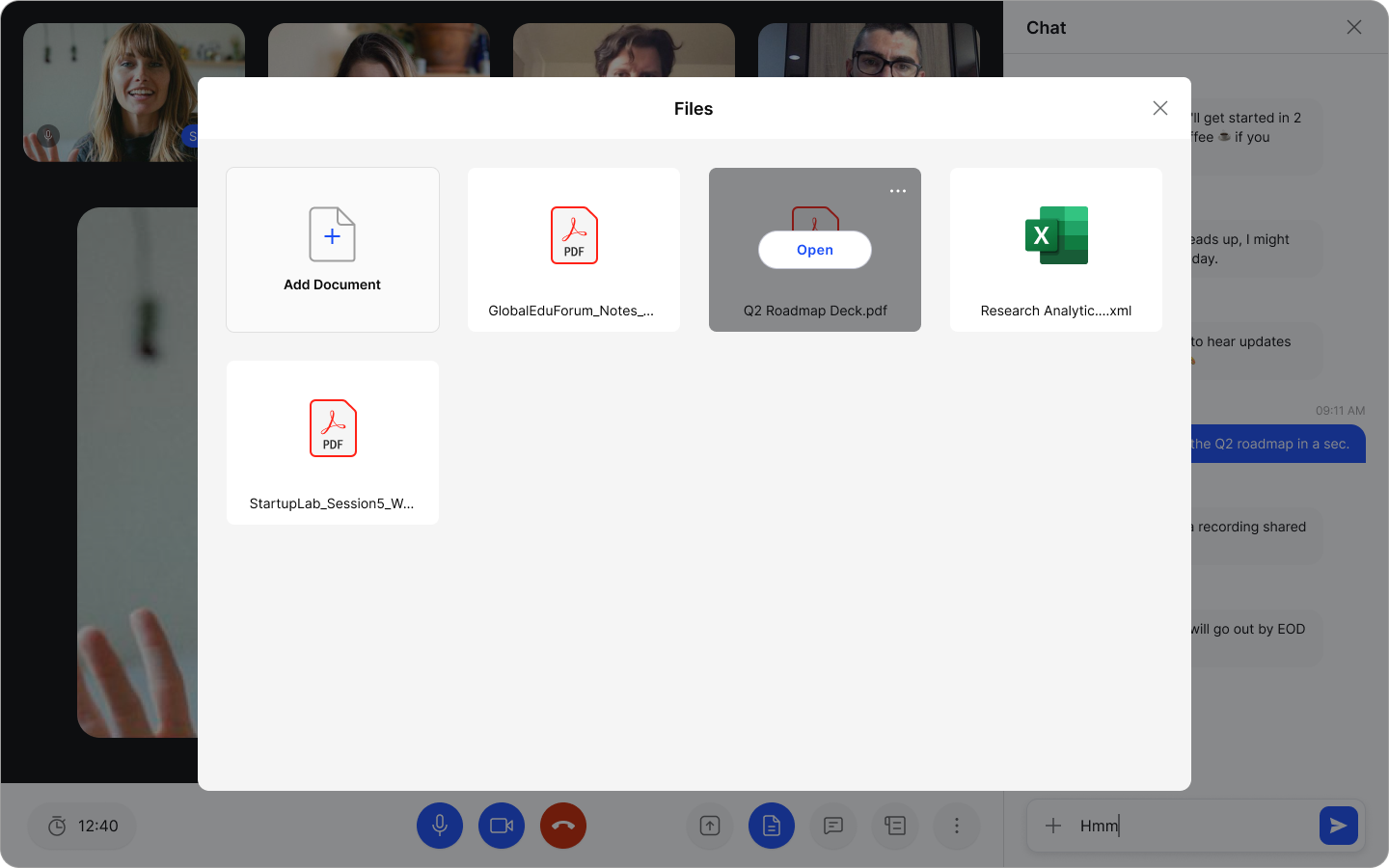
Task: Toggle the files document icon in toolbar
Action: point(771,826)
